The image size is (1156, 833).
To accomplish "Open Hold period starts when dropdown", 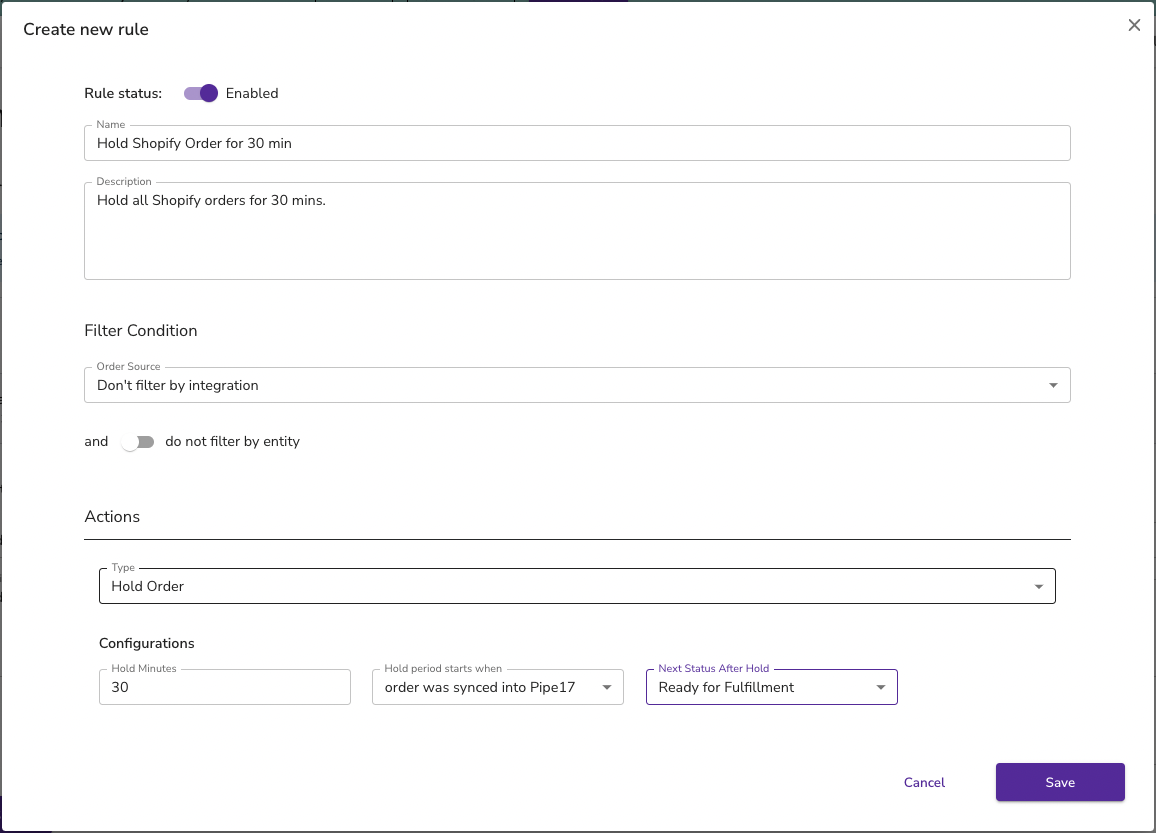I will point(498,687).
